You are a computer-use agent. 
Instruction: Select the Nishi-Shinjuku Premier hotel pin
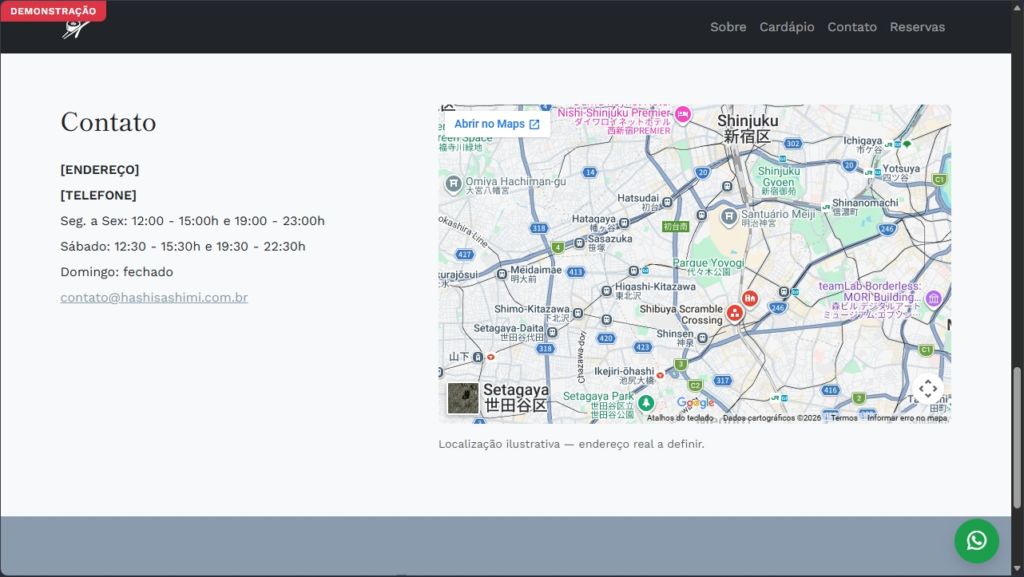(x=682, y=114)
